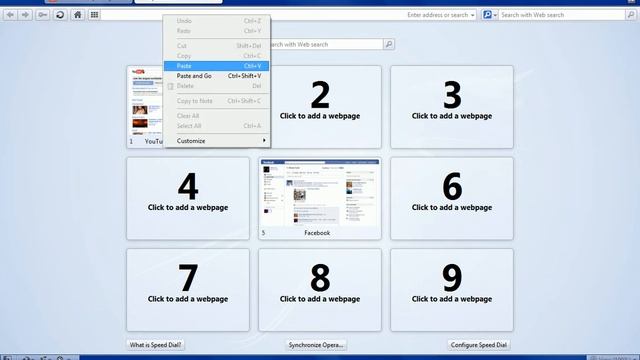Add a webpage to Speed Dial 4
This screenshot has width=640, height=360.
(188, 198)
